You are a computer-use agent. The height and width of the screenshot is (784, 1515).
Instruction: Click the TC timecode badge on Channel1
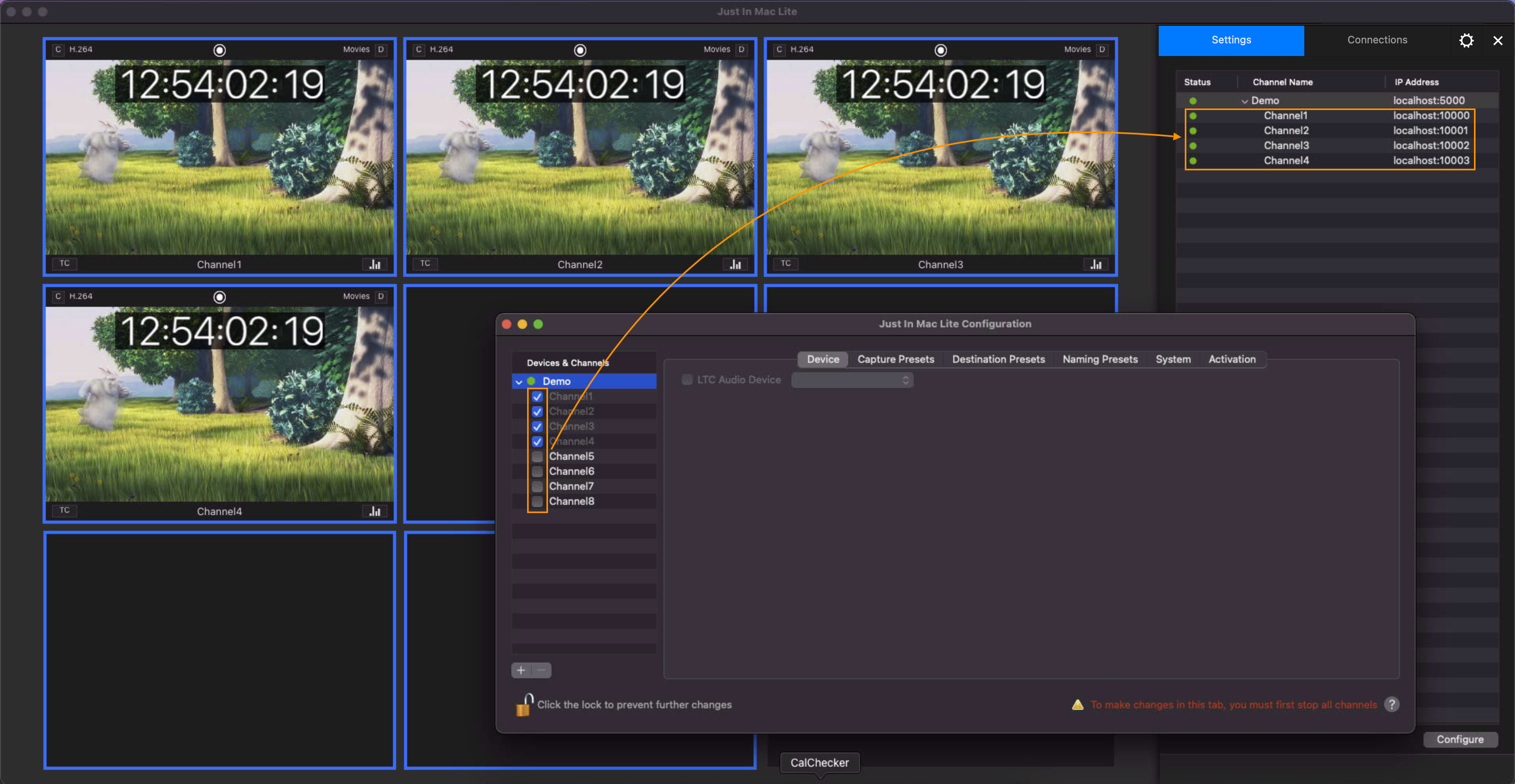click(65, 263)
